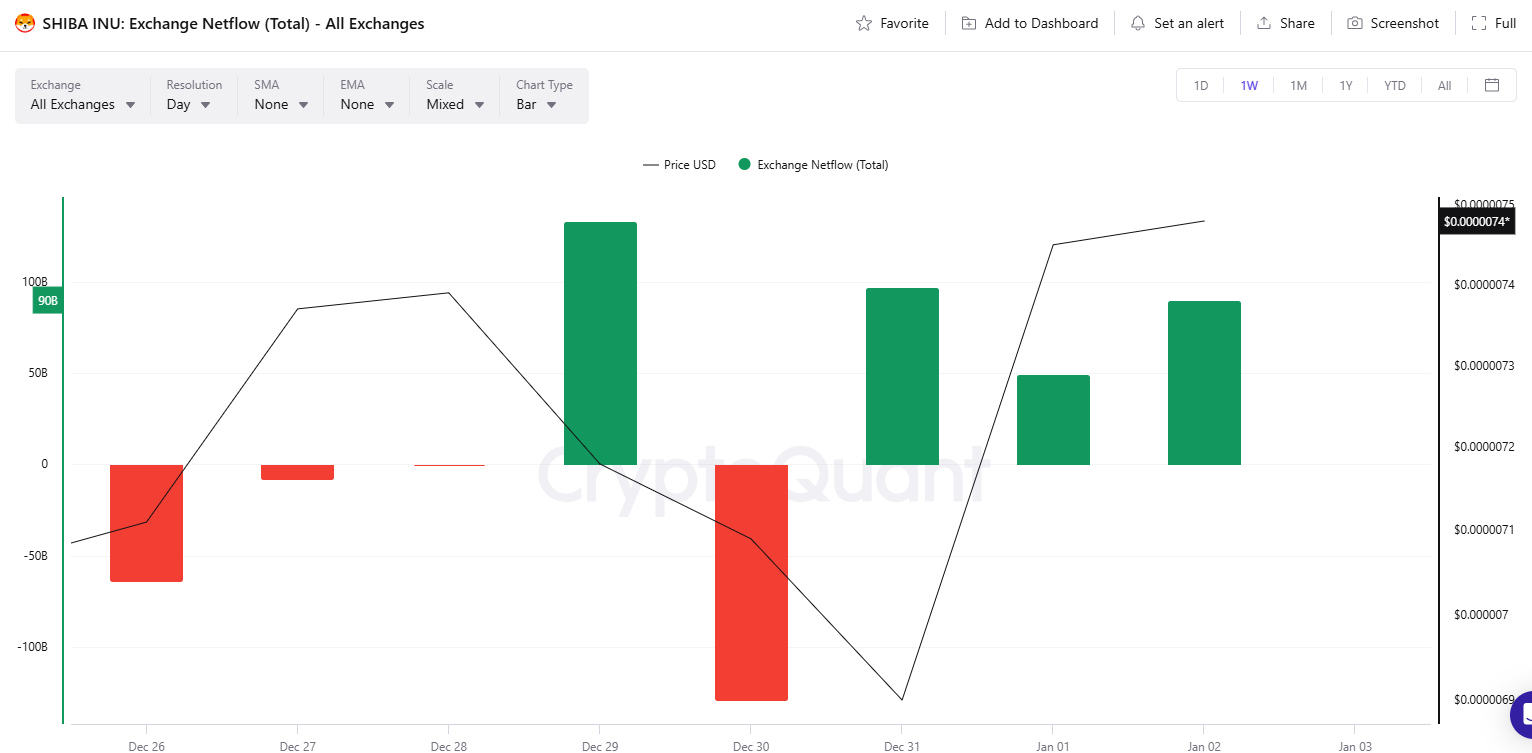The image size is (1532, 753).
Task: Toggle the Scale setting from Mixed
Action: (455, 103)
